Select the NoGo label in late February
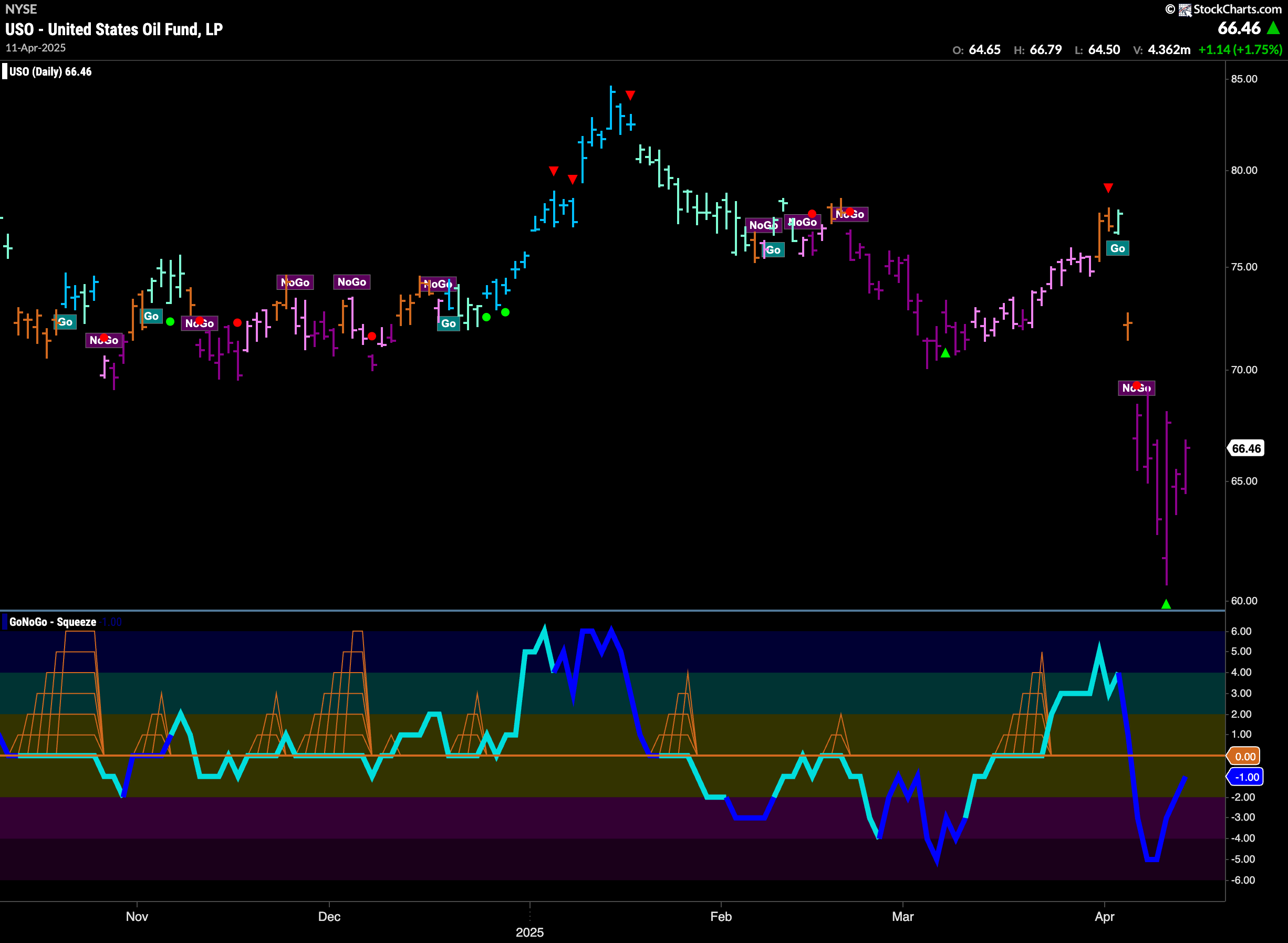The image size is (1288, 943). pyautogui.click(x=849, y=215)
